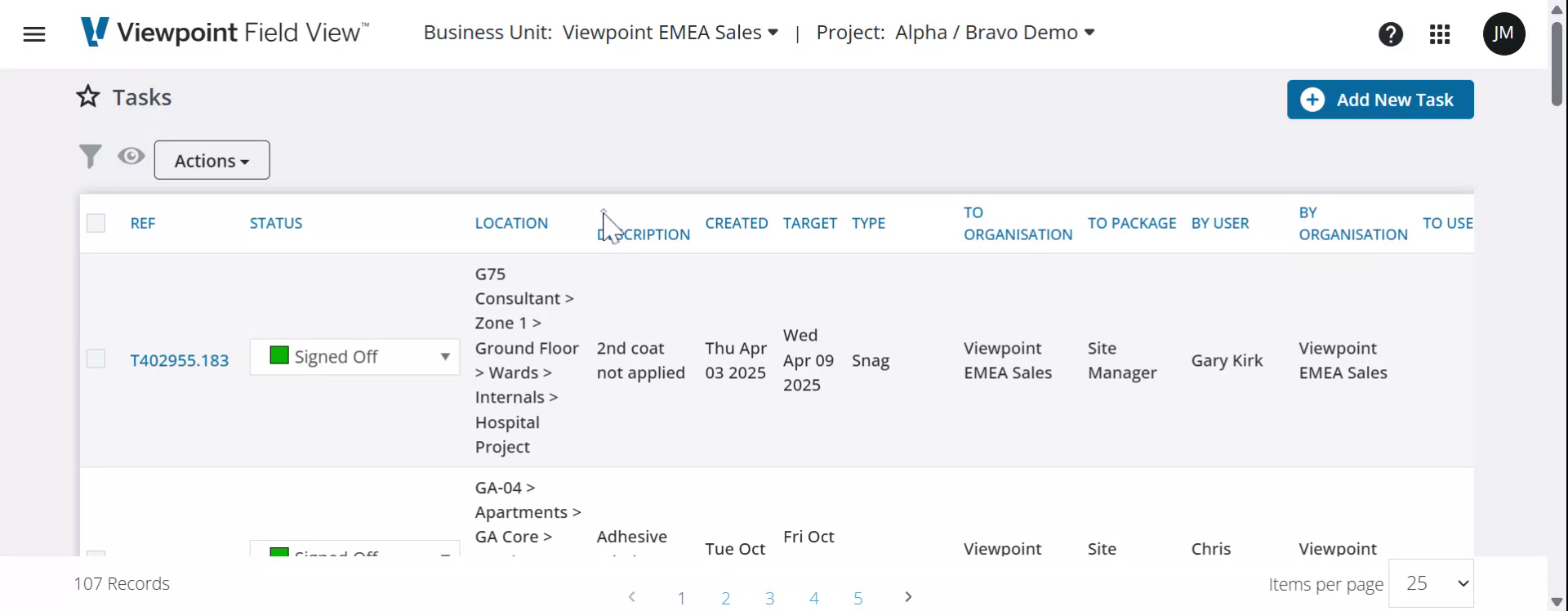The width and height of the screenshot is (1568, 611).
Task: Mark Tasks page as favourite star
Action: (x=88, y=96)
